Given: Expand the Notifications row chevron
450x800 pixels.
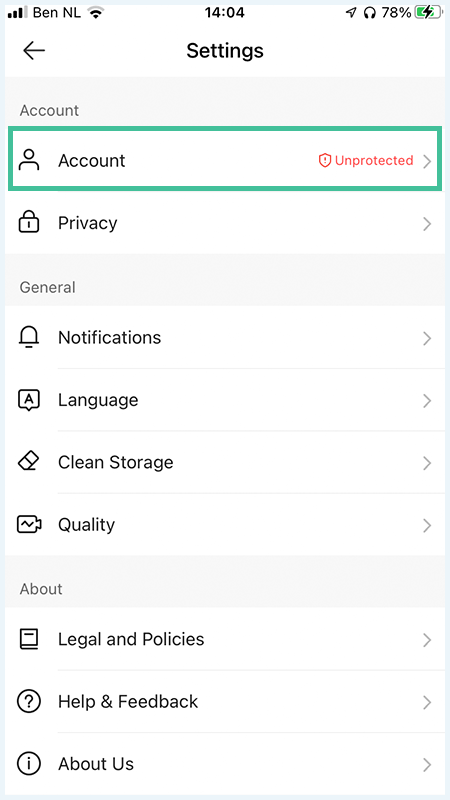Looking at the screenshot, I should (x=427, y=338).
